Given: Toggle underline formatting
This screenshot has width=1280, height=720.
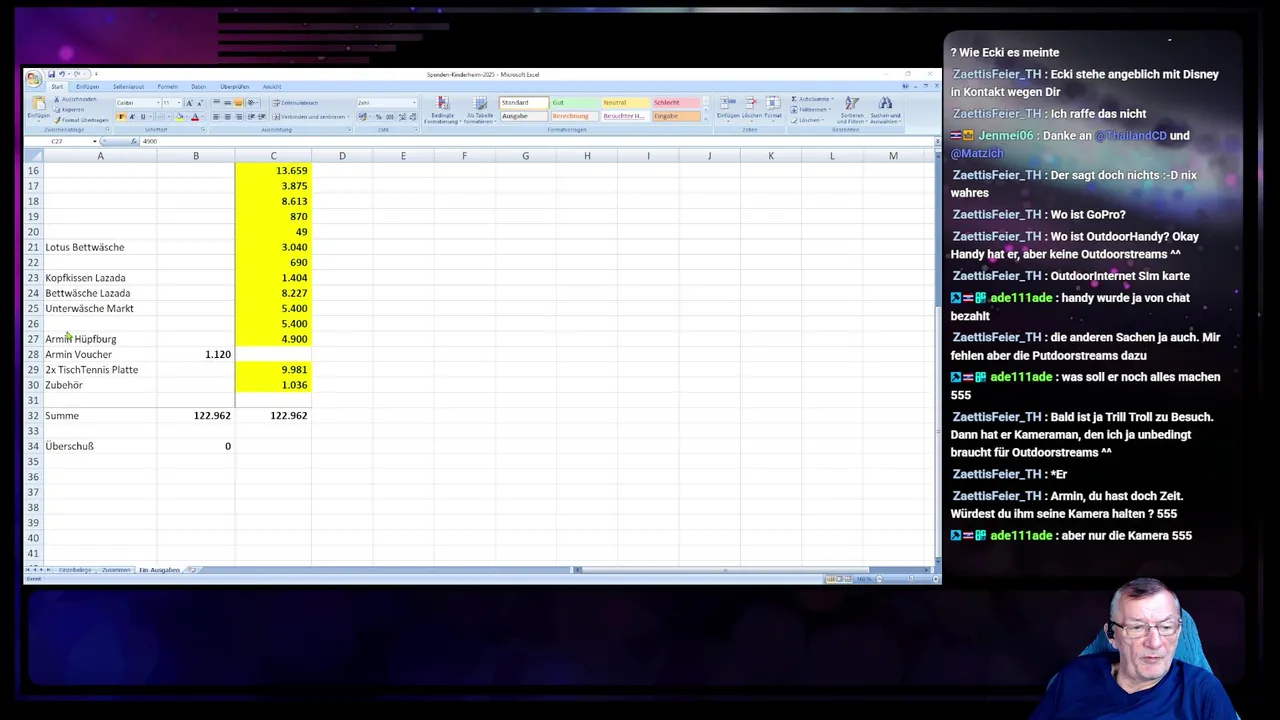Looking at the screenshot, I should pos(143,117).
